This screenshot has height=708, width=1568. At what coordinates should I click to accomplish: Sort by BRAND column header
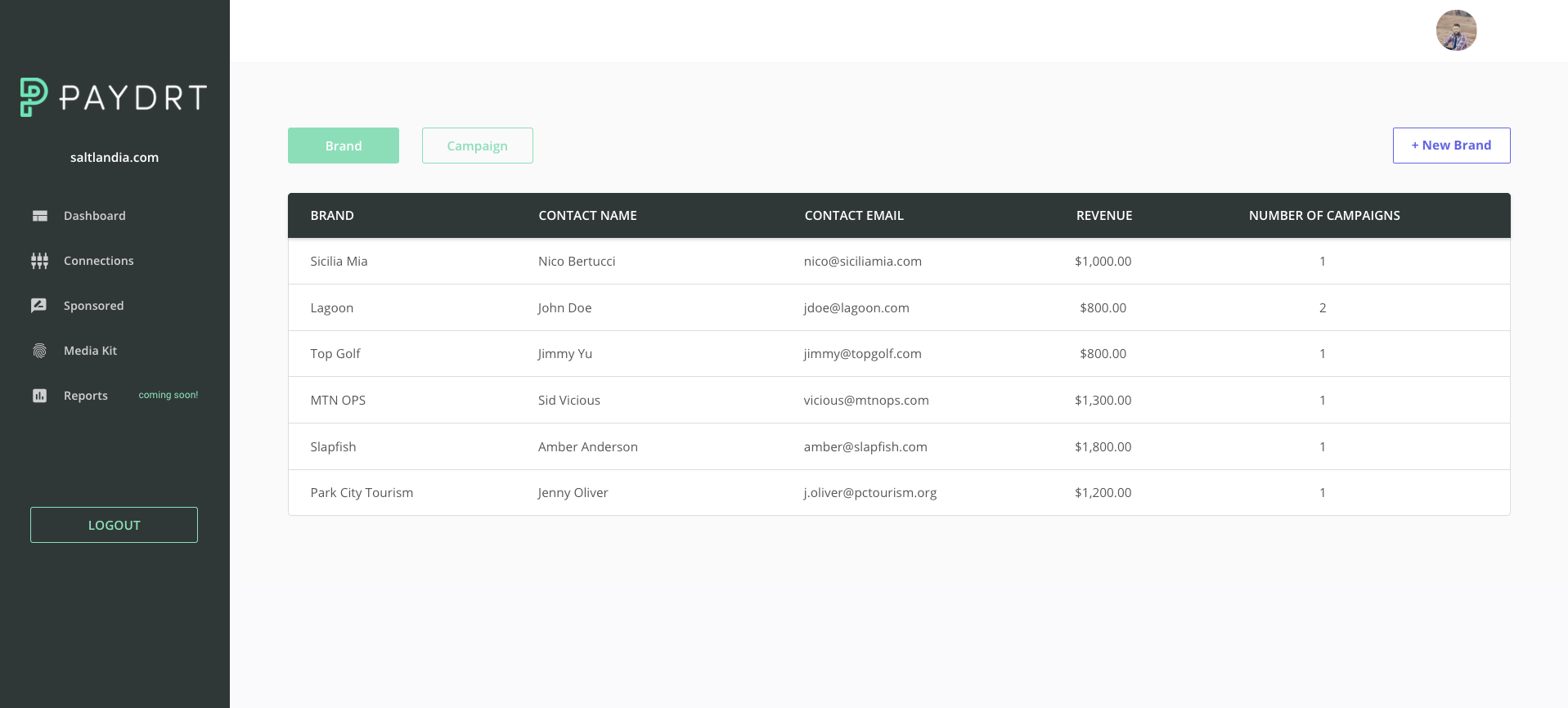point(332,216)
